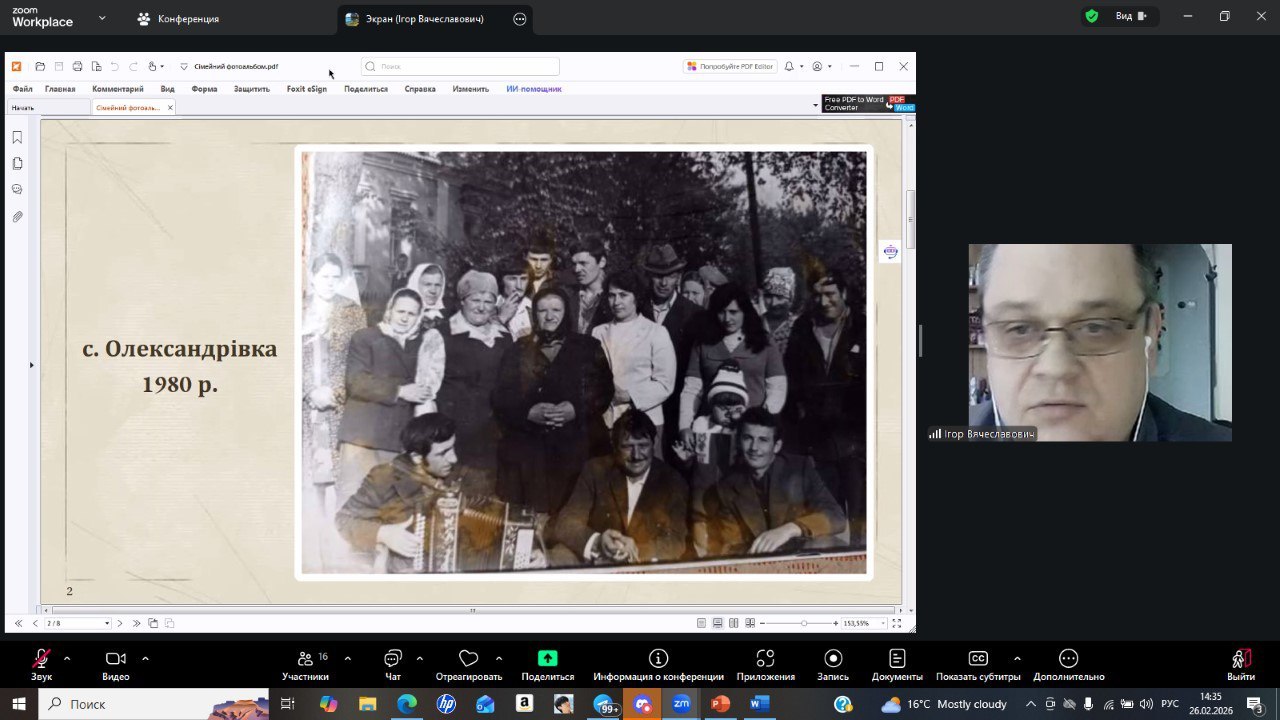1280x720 pixels.
Task: Switch to the Конференция tab
Action: [x=178, y=19]
